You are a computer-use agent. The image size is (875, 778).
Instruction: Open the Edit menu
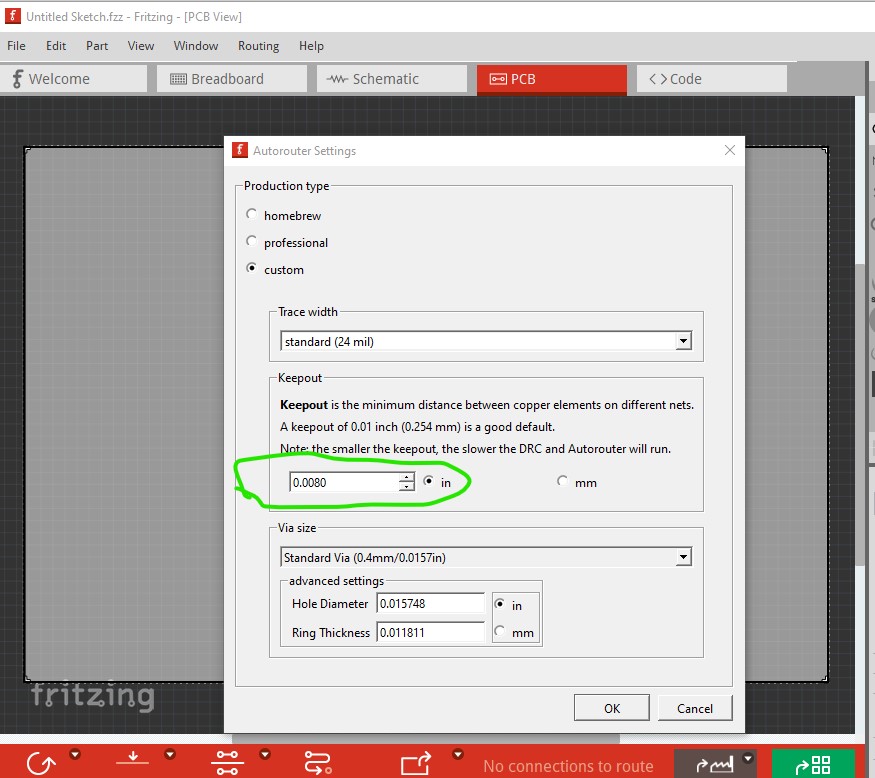tap(56, 46)
